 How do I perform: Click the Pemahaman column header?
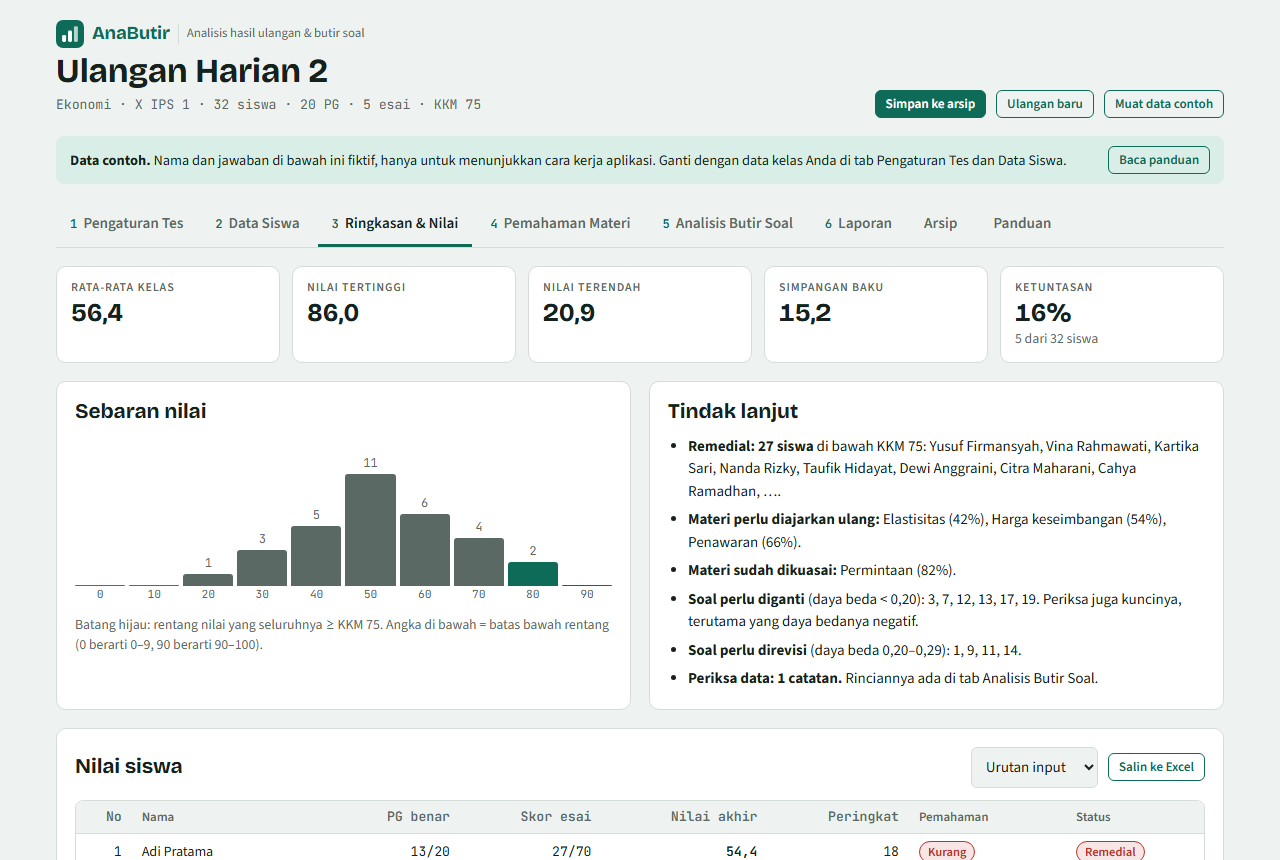click(x=954, y=817)
